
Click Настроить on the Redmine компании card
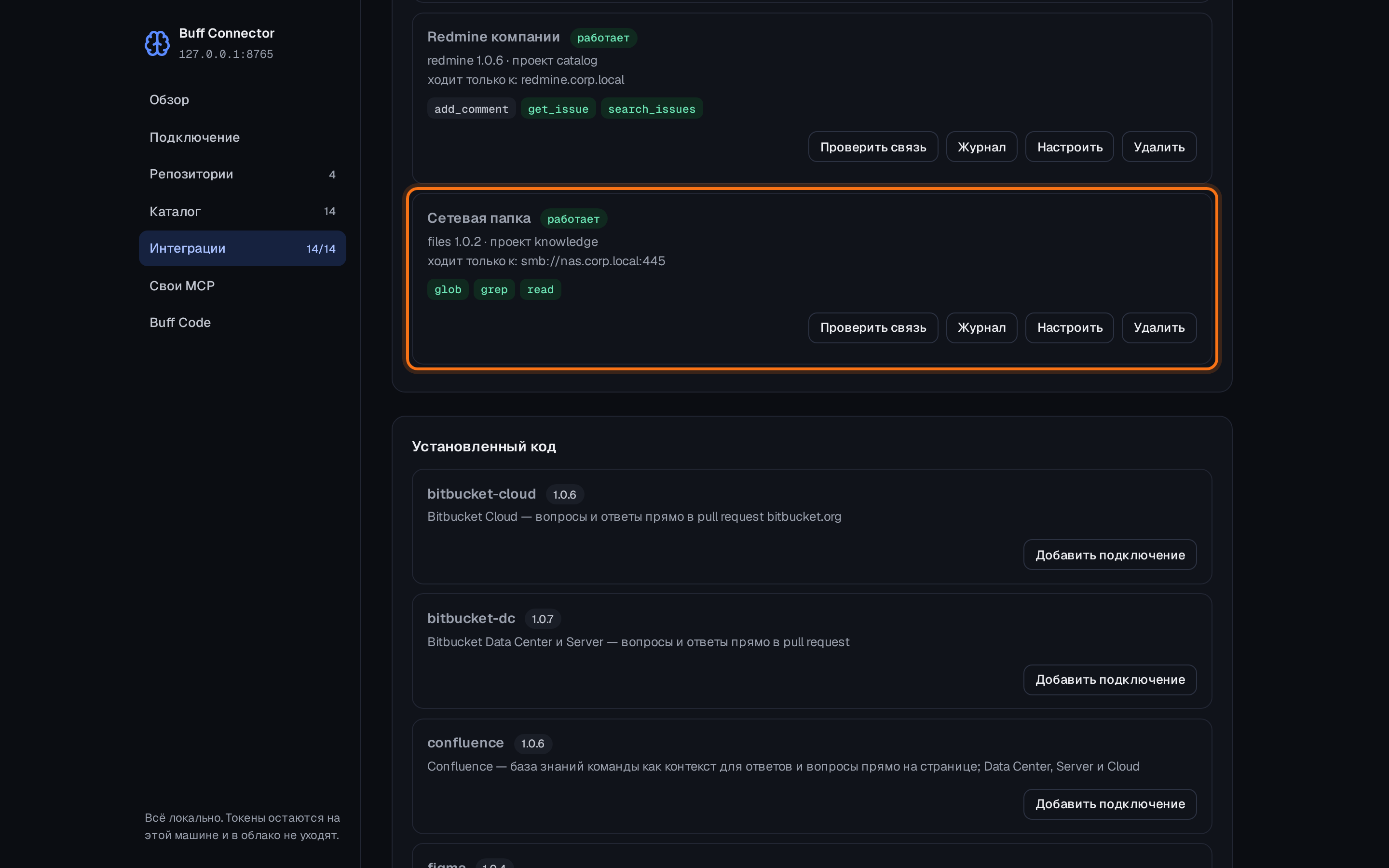[x=1069, y=147]
